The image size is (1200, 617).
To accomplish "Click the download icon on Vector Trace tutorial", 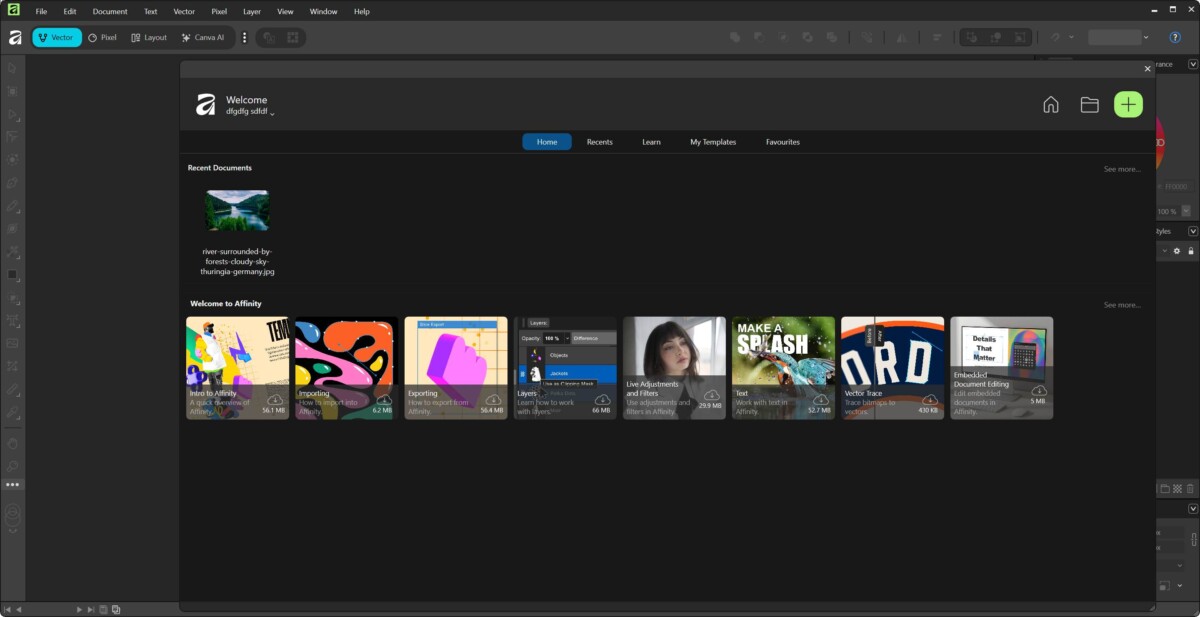I will tap(929, 400).
